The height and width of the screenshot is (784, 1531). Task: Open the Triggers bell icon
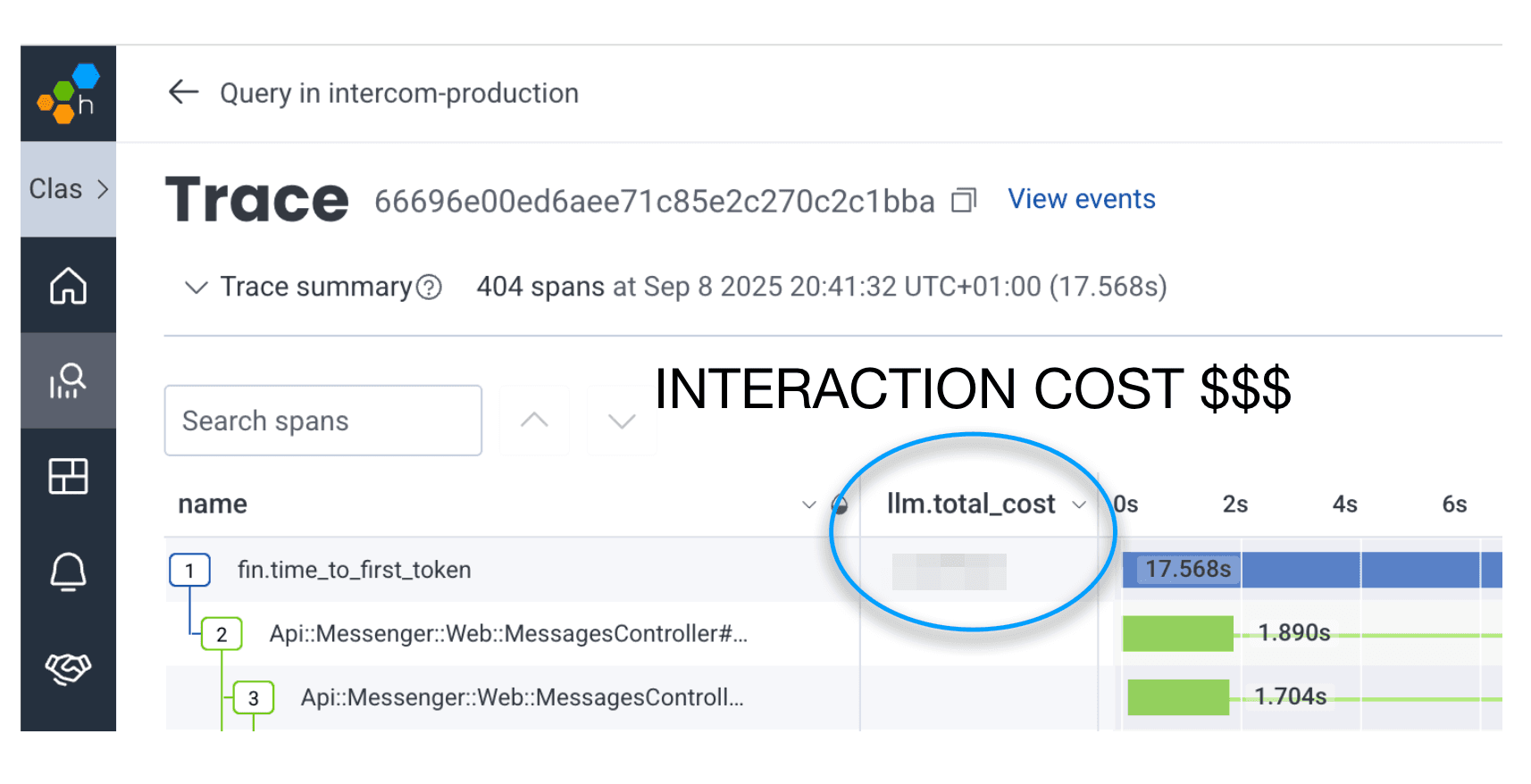click(x=68, y=571)
